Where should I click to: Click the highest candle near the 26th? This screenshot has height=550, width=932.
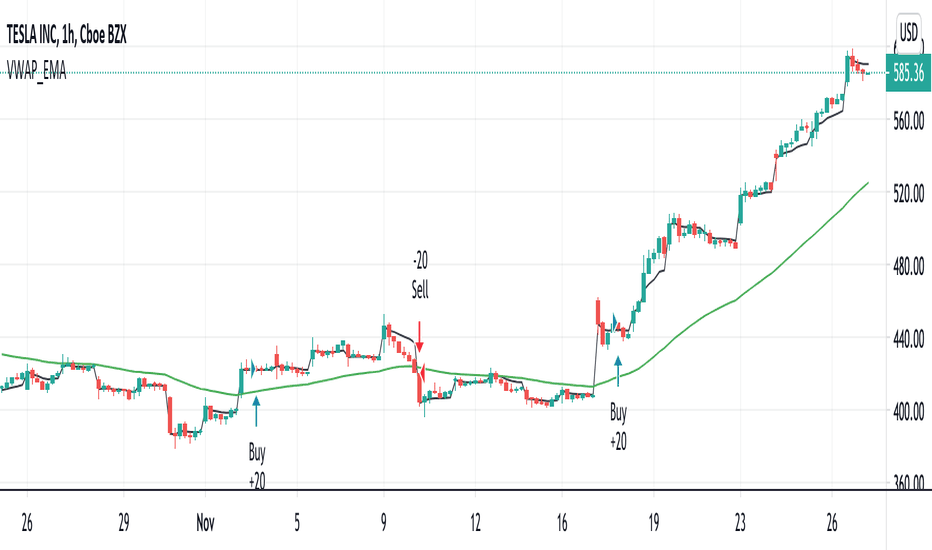pyautogui.click(x=852, y=59)
